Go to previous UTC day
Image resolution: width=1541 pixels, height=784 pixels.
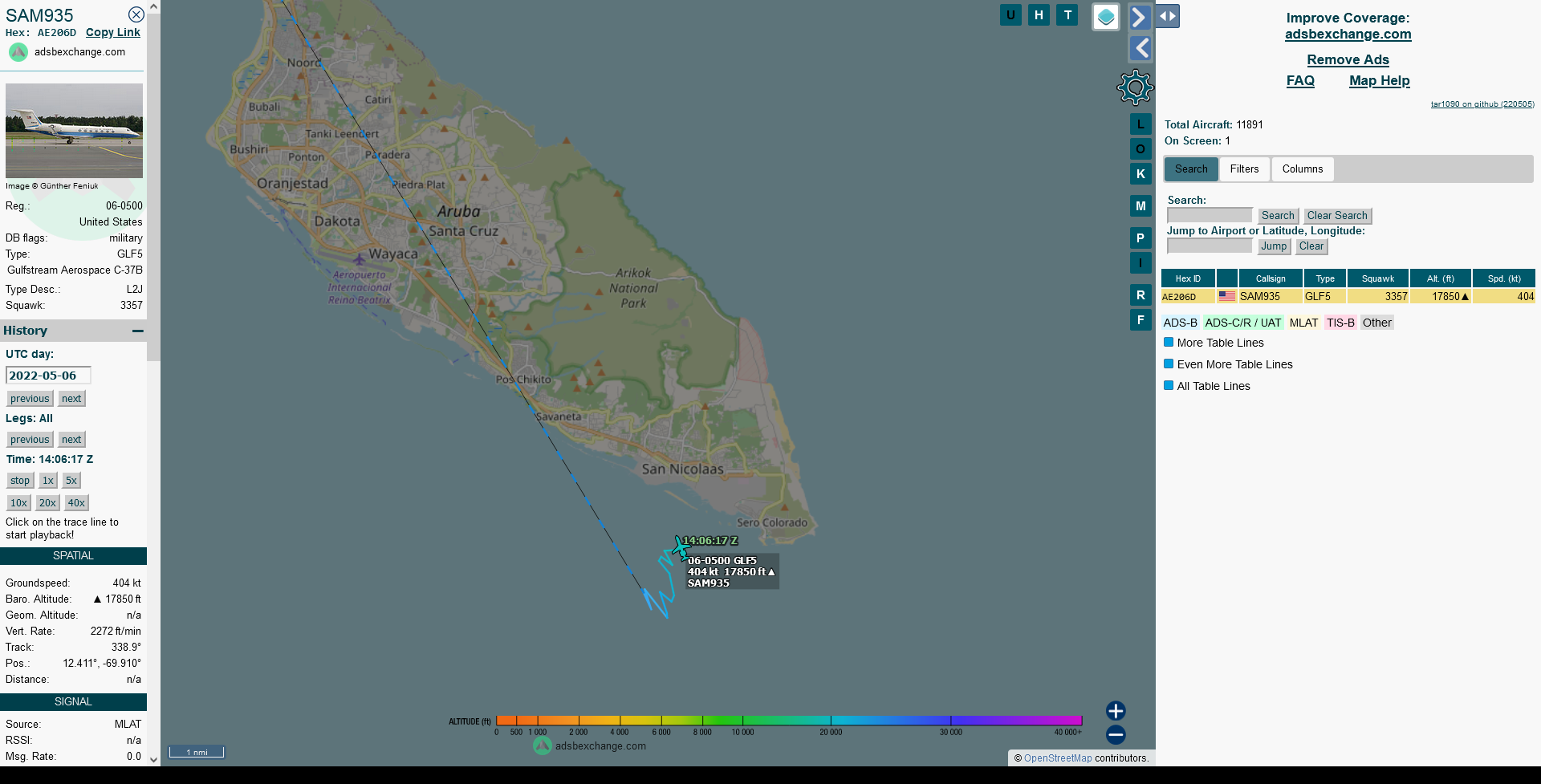30,398
